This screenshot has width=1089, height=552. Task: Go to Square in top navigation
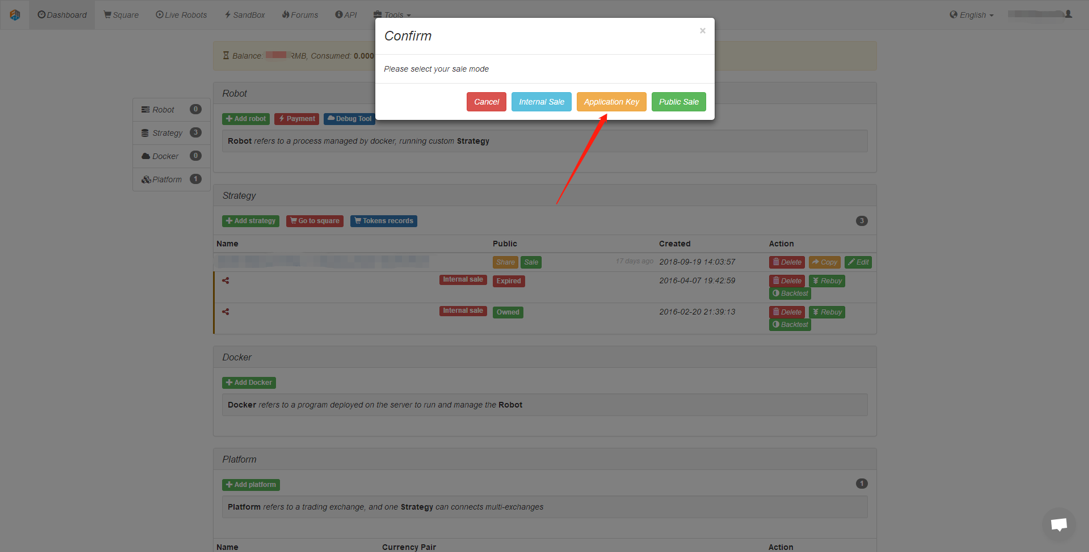[x=121, y=15]
